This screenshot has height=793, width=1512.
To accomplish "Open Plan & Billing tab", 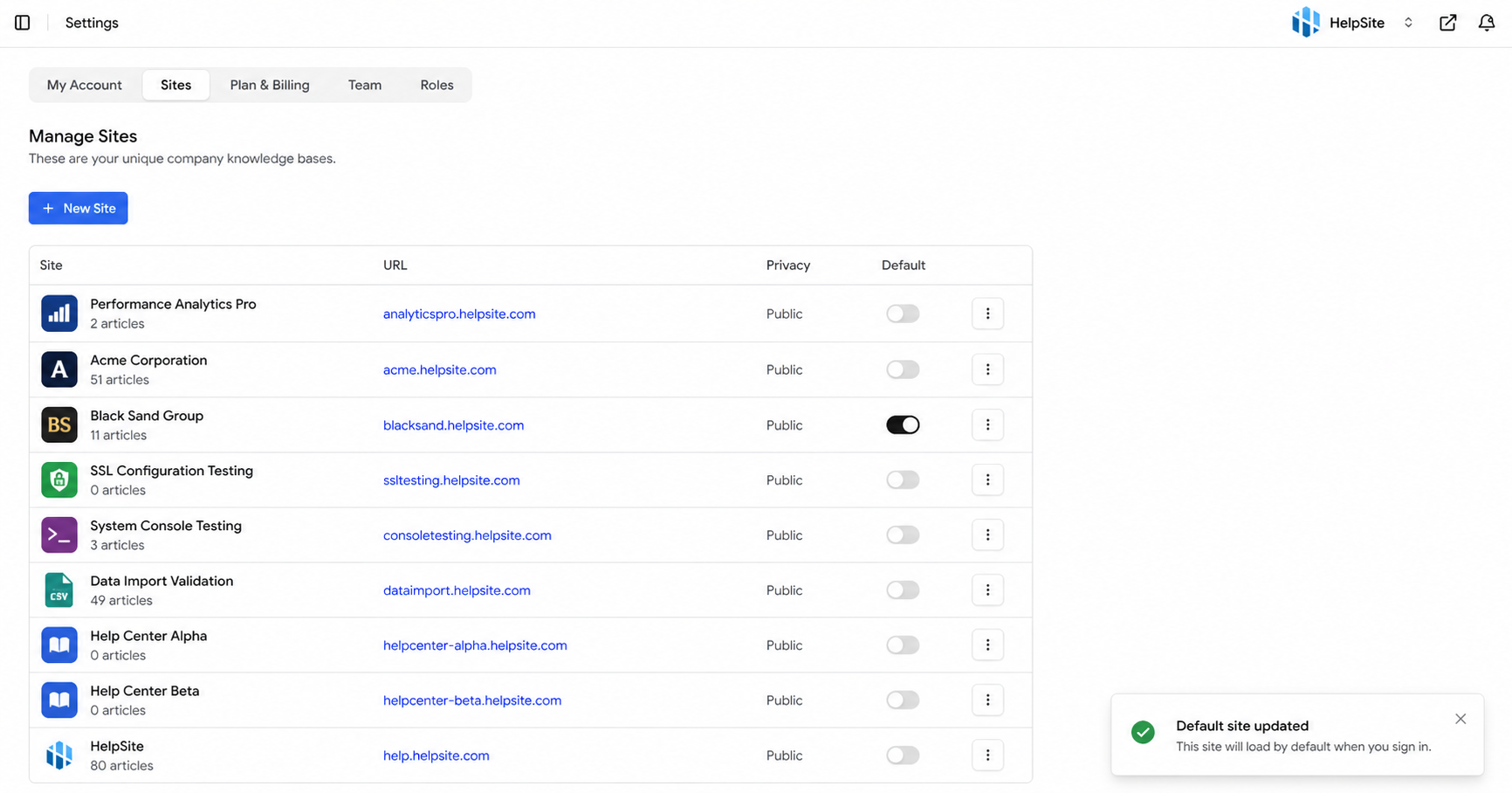I will click(x=270, y=85).
